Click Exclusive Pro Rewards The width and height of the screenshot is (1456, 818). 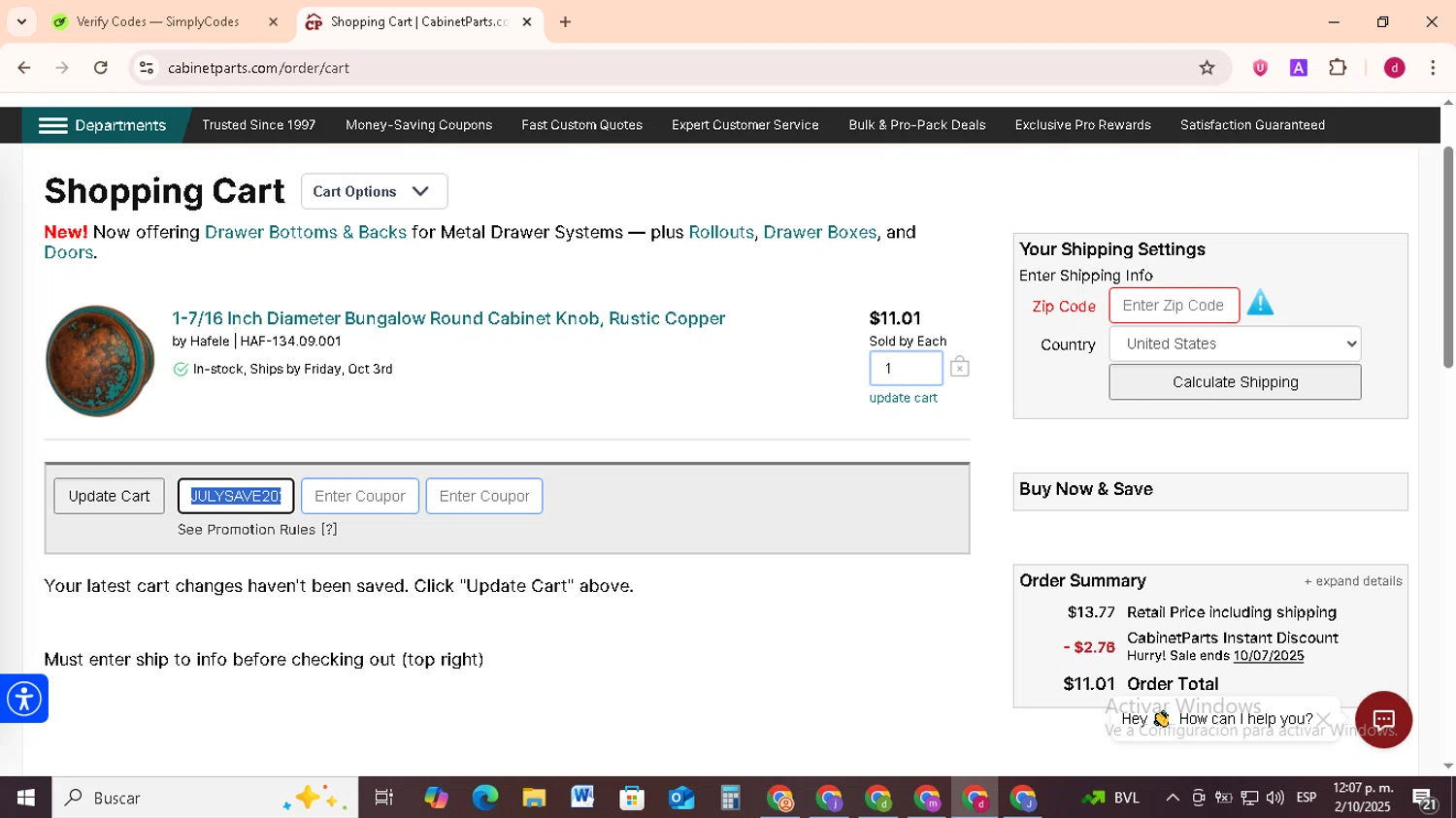pyautogui.click(x=1082, y=125)
